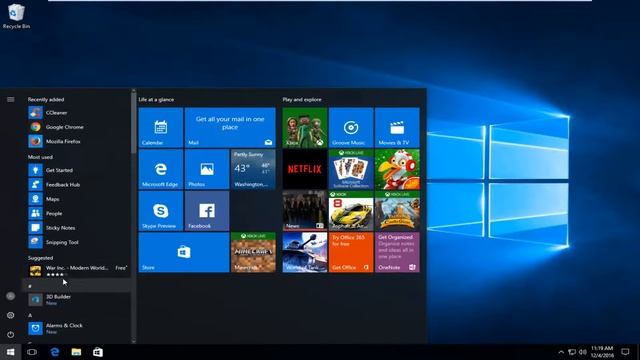Expand the Start menu hamburger button
Viewport: 640px width, 360px height.
pyautogui.click(x=11, y=100)
